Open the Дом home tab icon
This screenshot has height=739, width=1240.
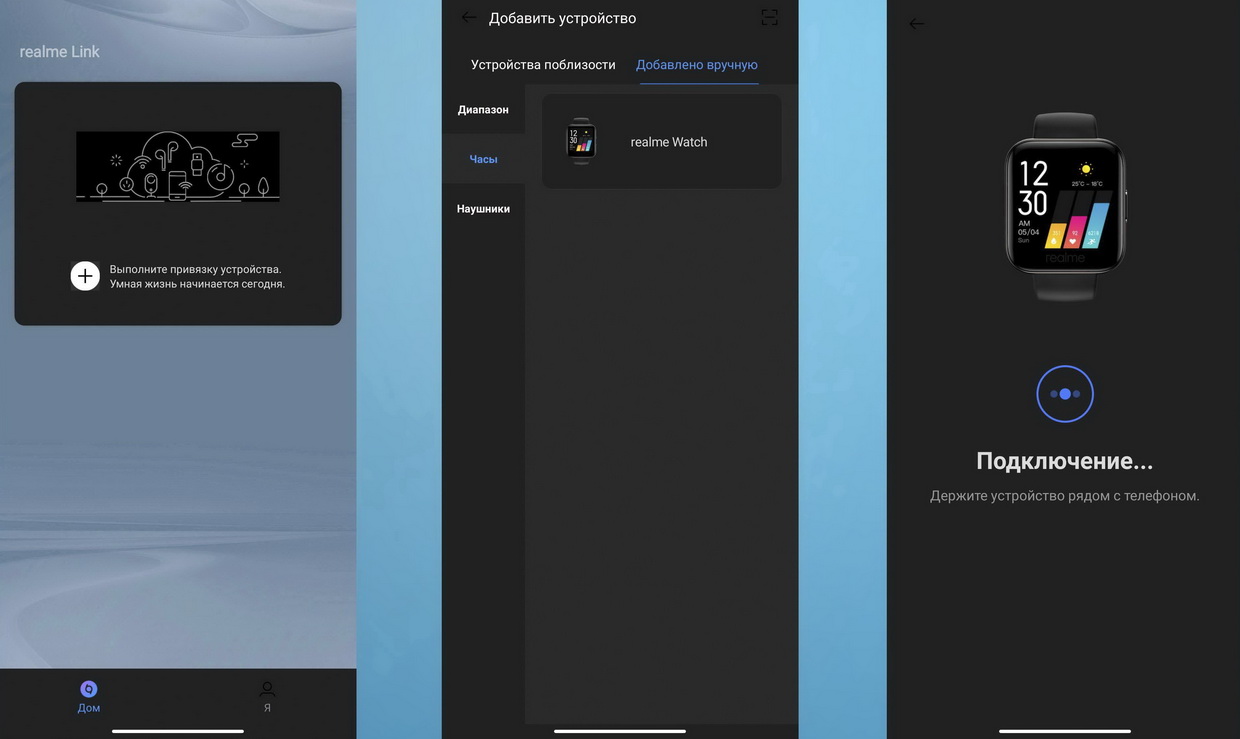click(x=89, y=690)
